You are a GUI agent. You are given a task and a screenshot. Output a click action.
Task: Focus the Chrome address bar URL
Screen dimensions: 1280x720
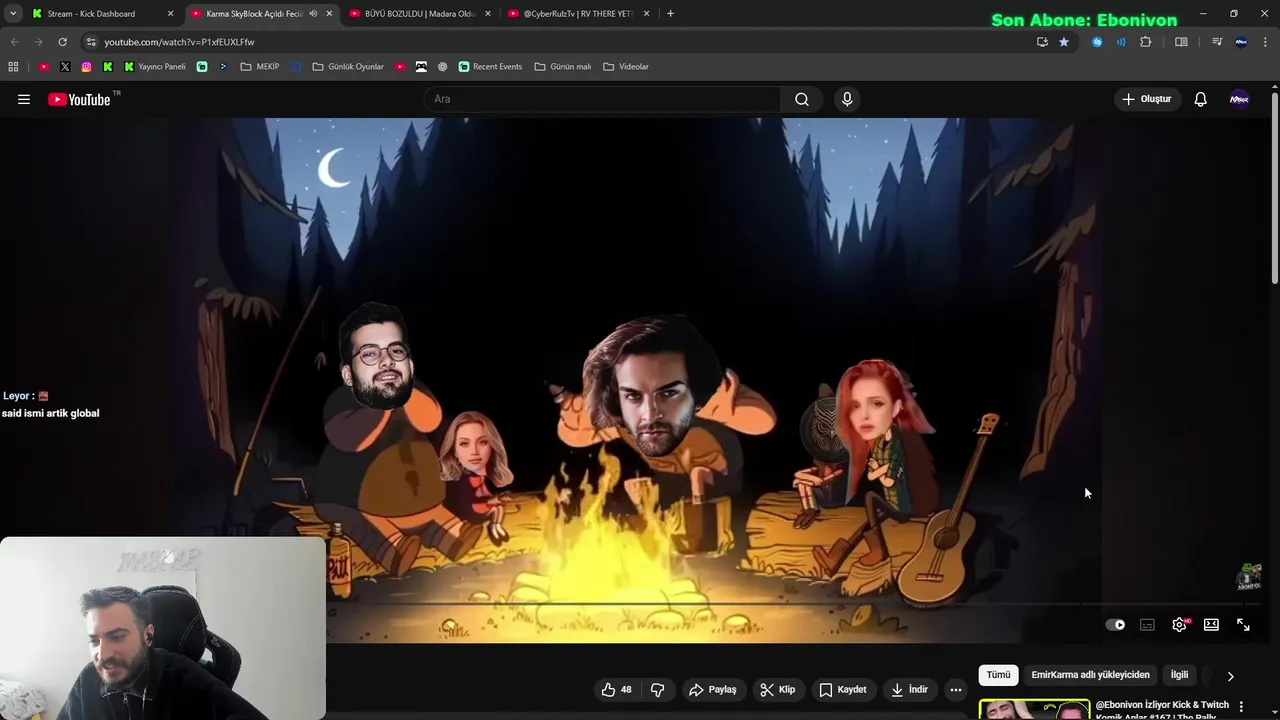[x=560, y=42]
